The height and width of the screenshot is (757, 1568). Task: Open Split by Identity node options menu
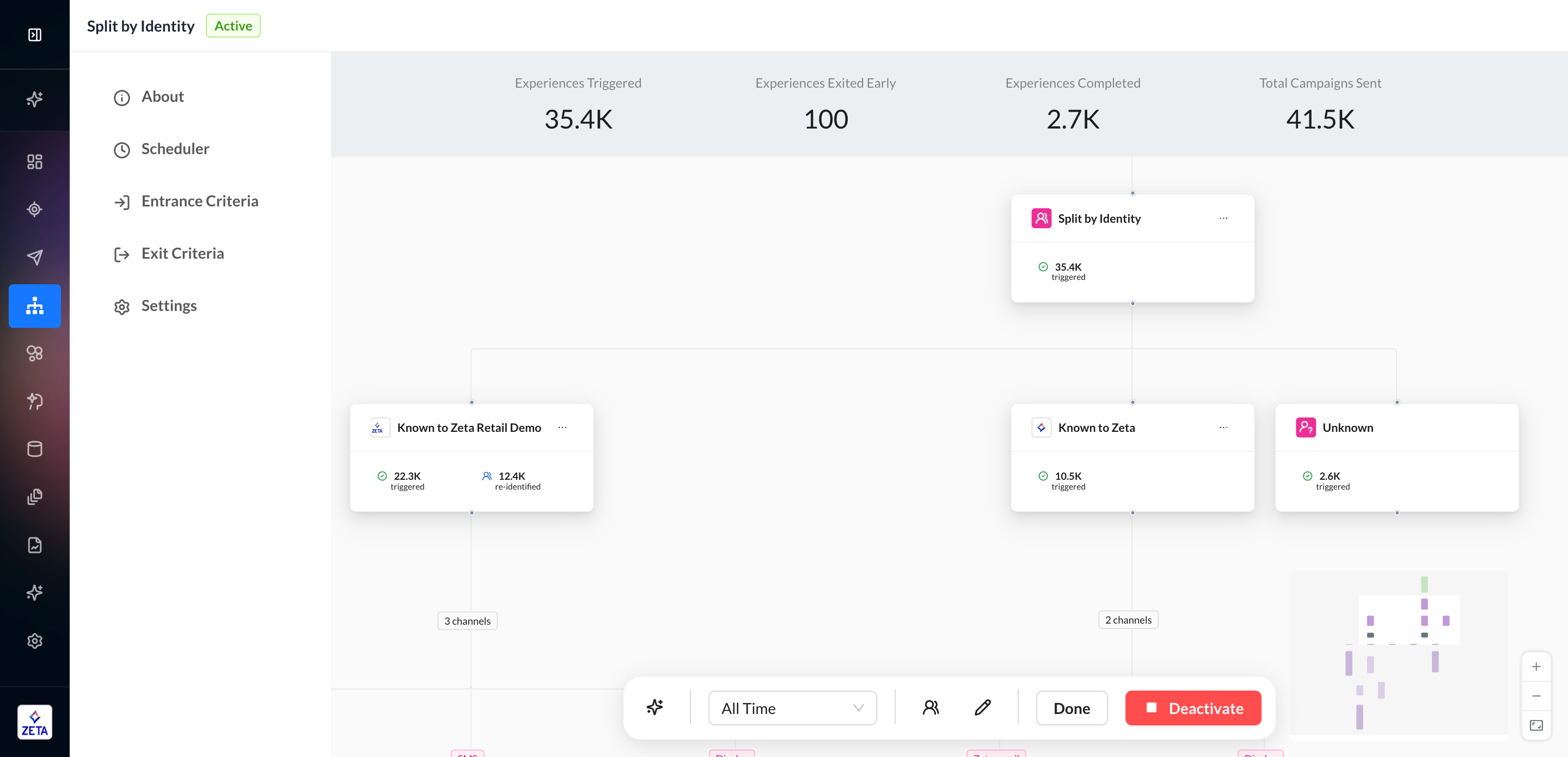(x=1223, y=218)
